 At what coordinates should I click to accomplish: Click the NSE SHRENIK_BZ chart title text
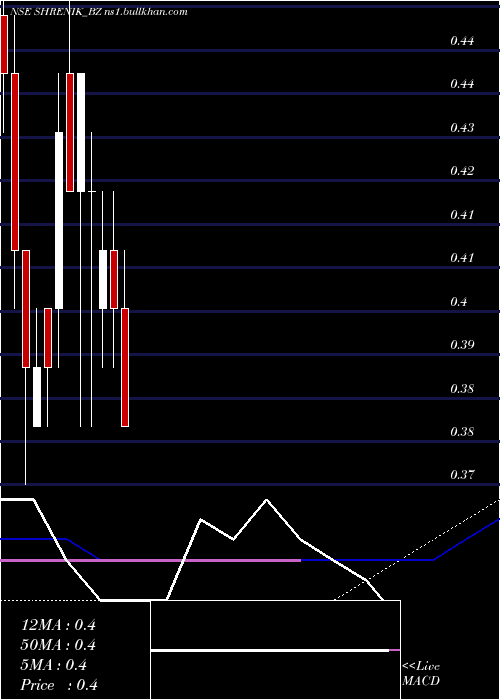[x=98, y=12]
